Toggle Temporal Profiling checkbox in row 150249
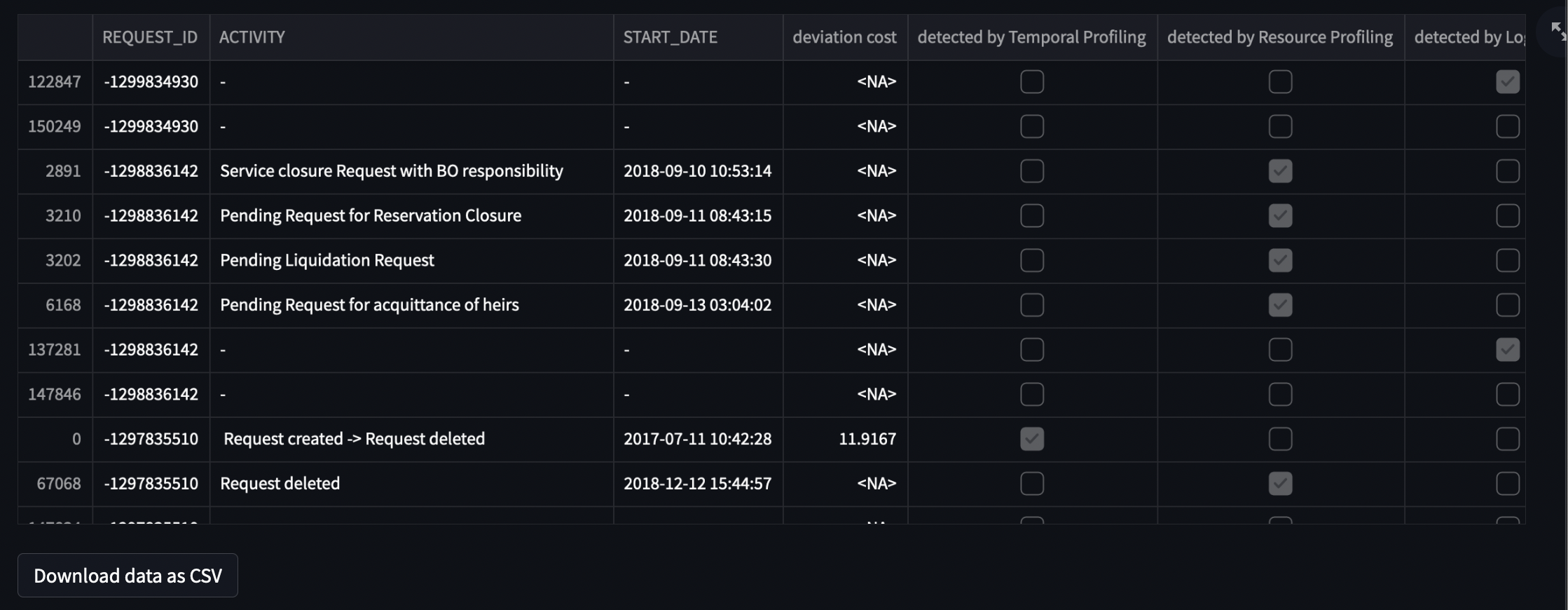 [x=1032, y=127]
